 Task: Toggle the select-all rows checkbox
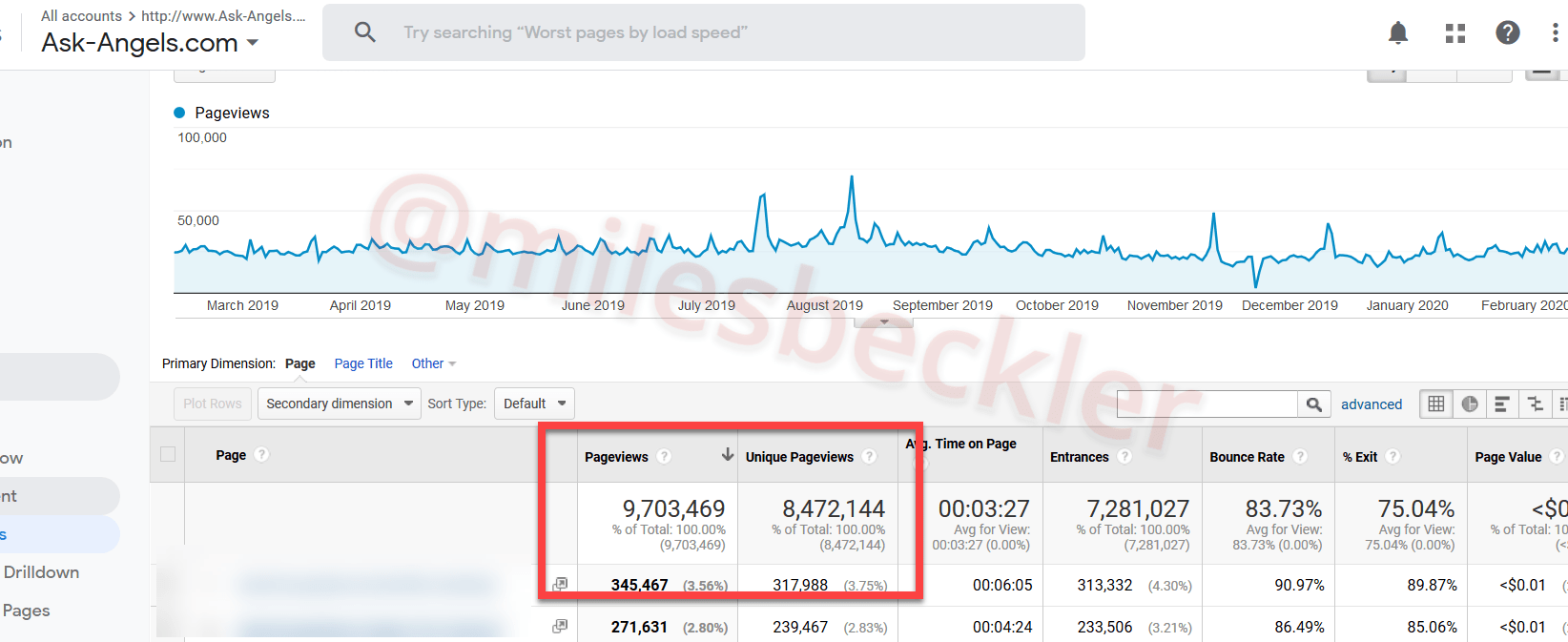tap(168, 454)
